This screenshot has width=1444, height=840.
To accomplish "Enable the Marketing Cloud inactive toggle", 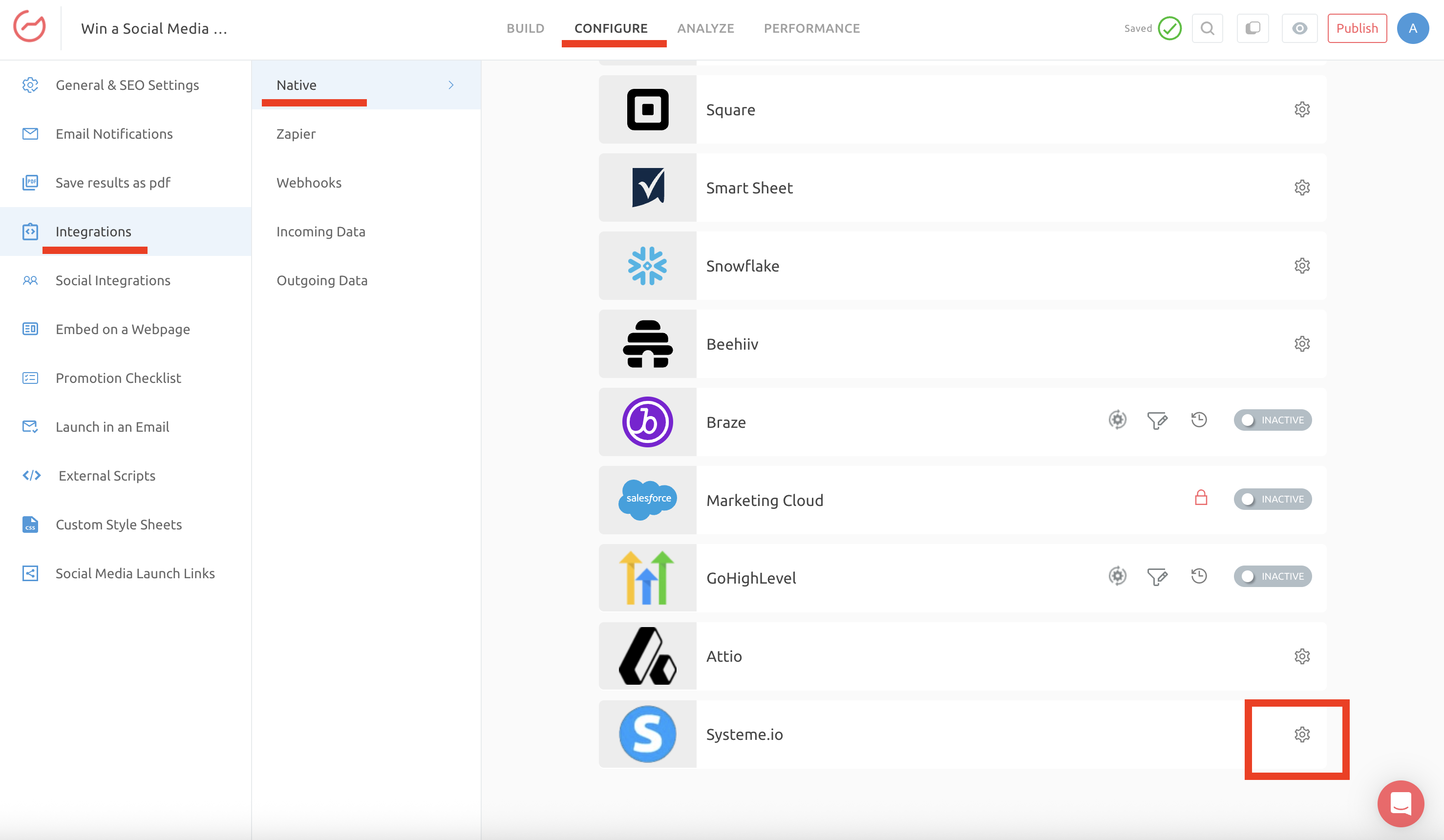I will (x=1272, y=499).
